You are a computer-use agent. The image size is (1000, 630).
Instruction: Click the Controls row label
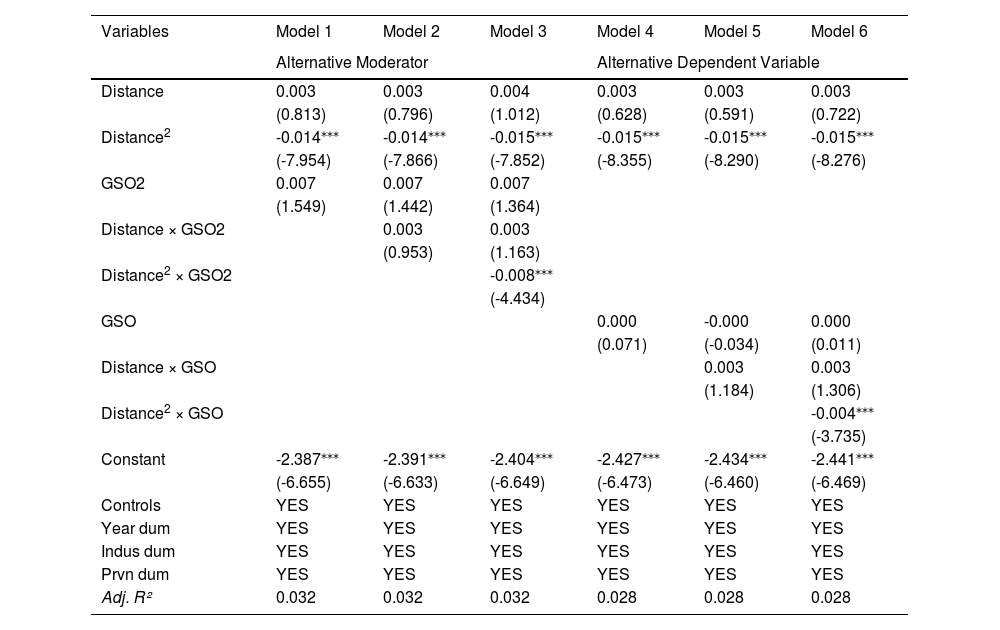click(131, 505)
